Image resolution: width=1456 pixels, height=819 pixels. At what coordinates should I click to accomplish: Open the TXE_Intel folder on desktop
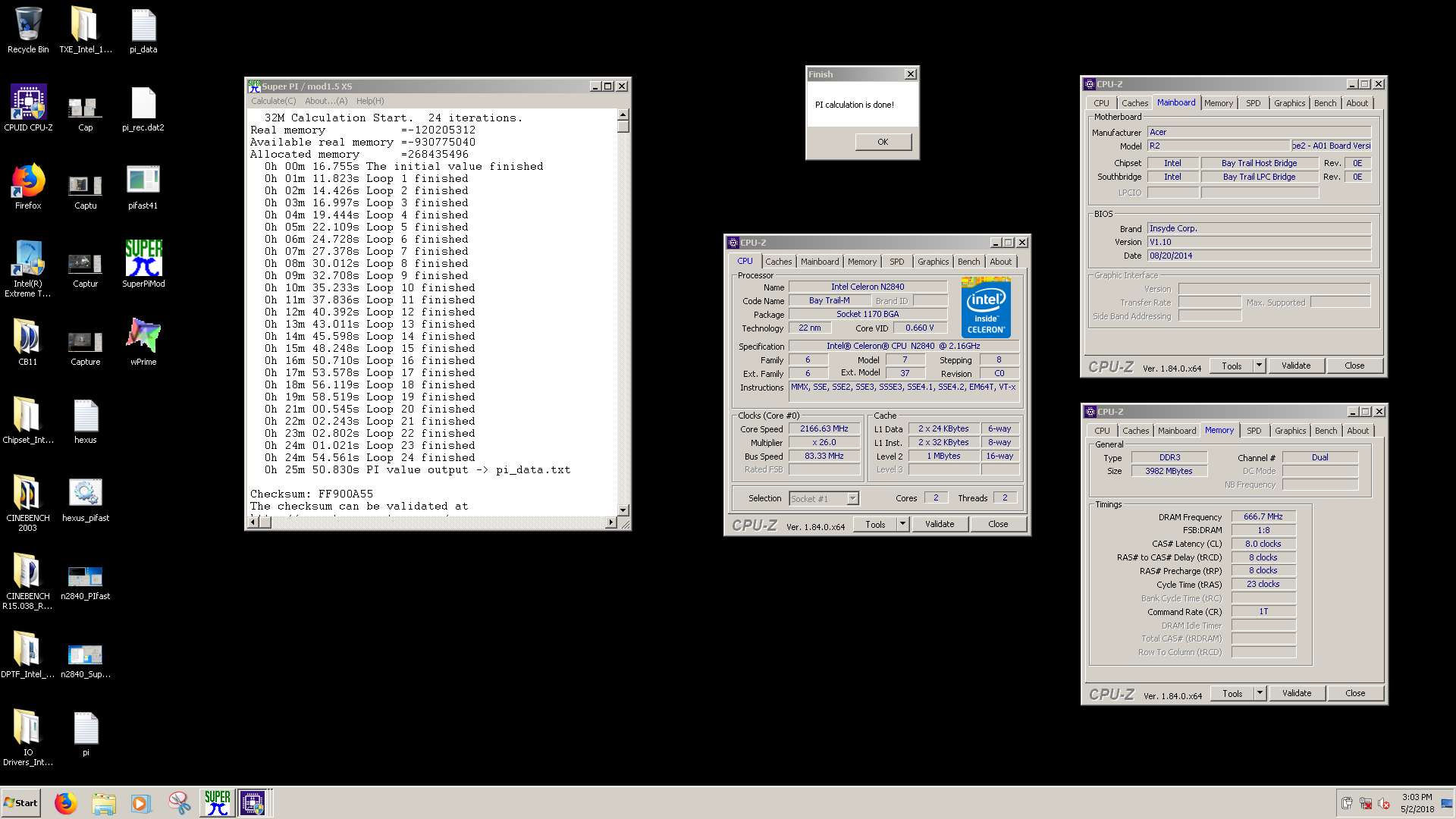85,30
